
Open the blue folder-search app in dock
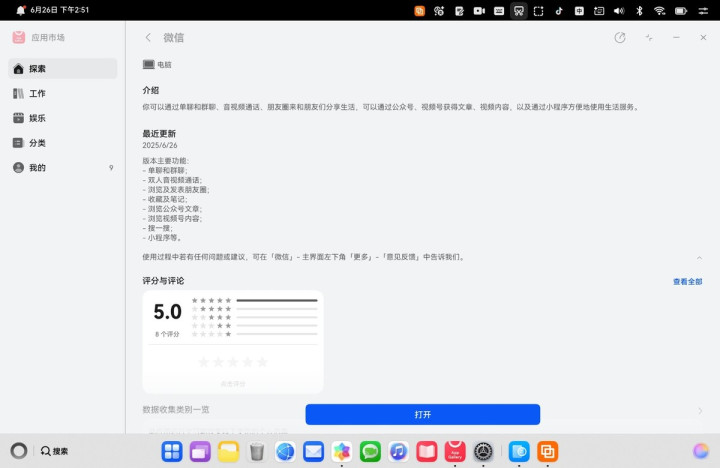click(519, 451)
